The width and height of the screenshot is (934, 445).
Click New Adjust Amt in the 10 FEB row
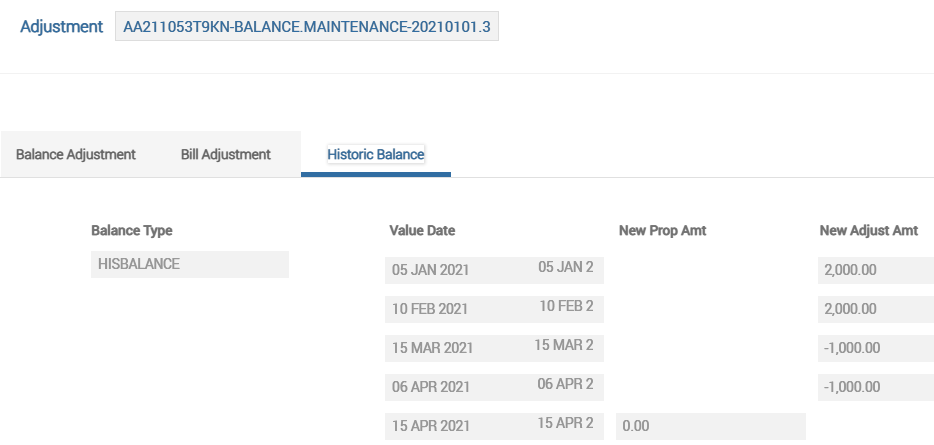(x=875, y=309)
